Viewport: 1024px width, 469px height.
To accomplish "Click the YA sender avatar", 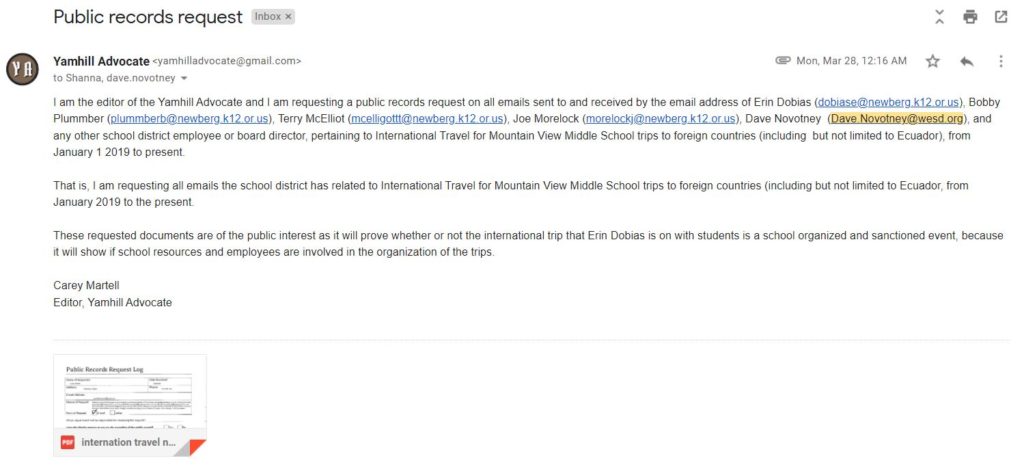I will (x=22, y=69).
